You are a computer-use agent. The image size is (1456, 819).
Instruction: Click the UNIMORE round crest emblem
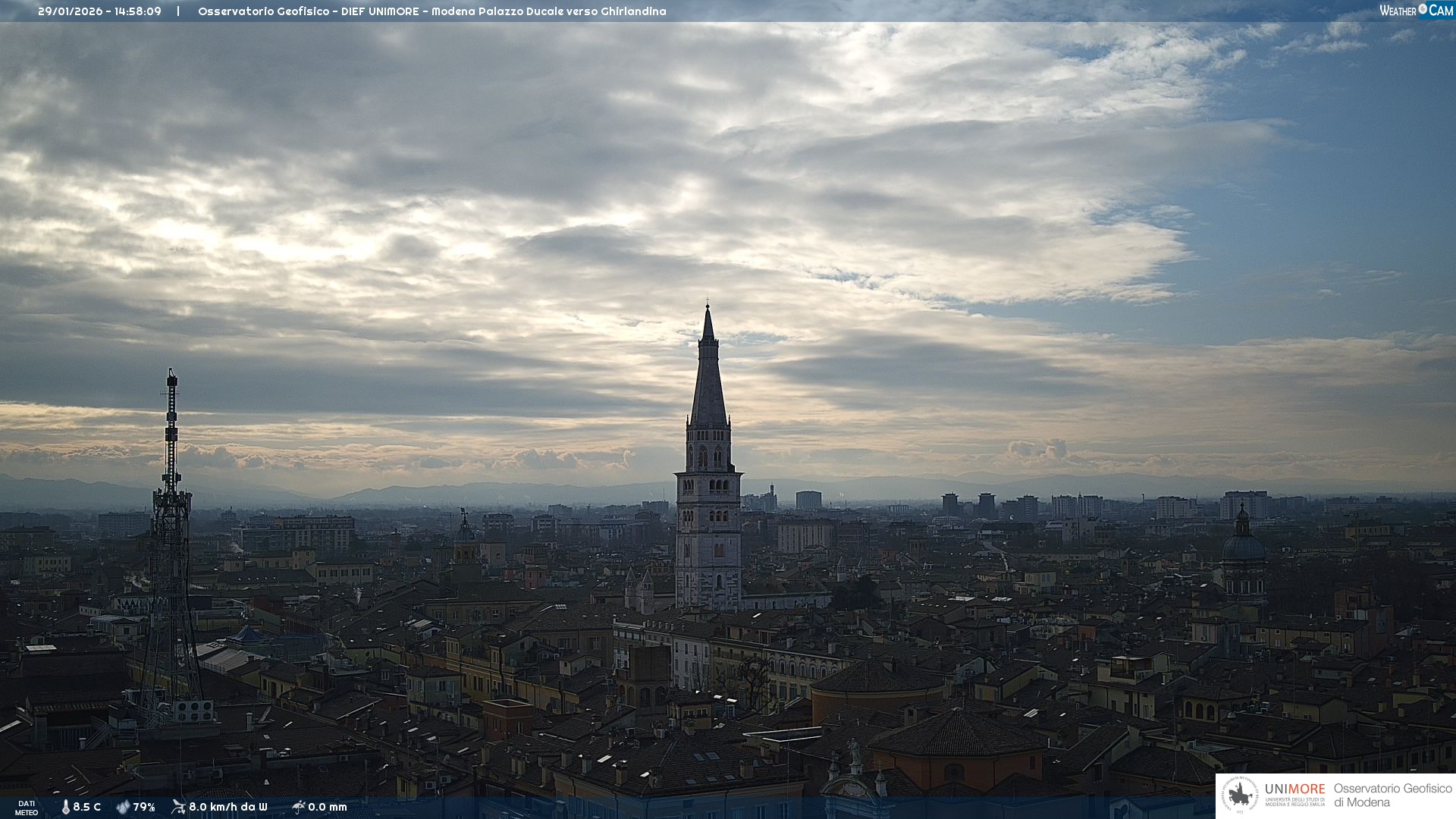tap(1241, 795)
